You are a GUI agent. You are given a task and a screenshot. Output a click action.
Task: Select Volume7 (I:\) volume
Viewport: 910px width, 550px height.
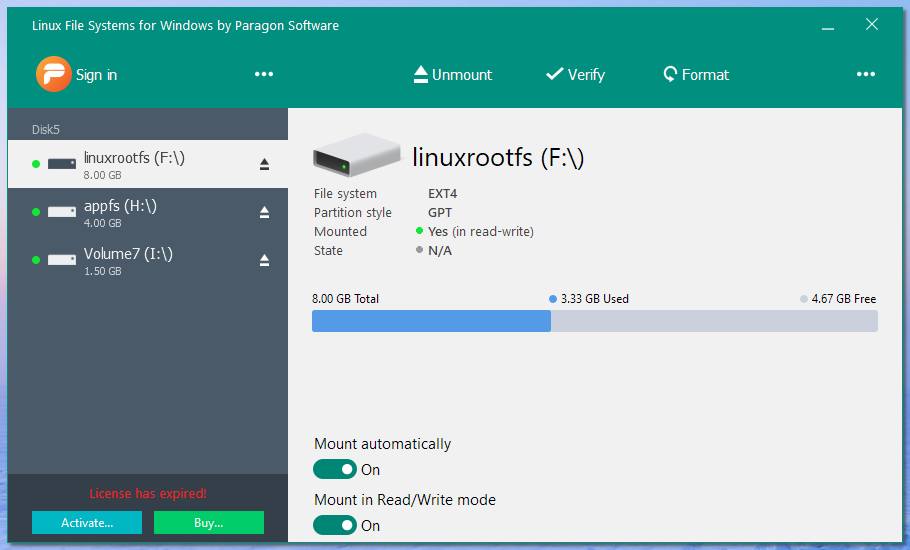pos(147,260)
